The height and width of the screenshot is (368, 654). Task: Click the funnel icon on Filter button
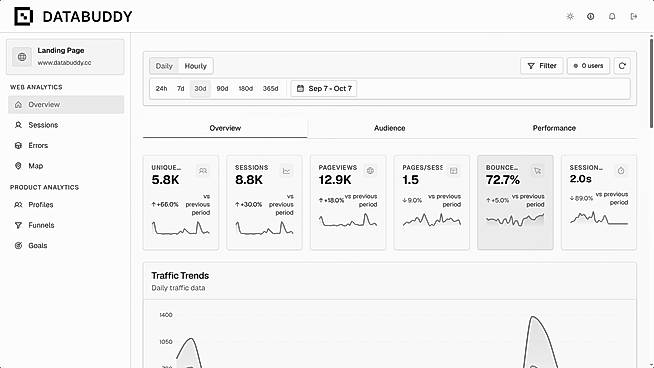pyautogui.click(x=531, y=66)
